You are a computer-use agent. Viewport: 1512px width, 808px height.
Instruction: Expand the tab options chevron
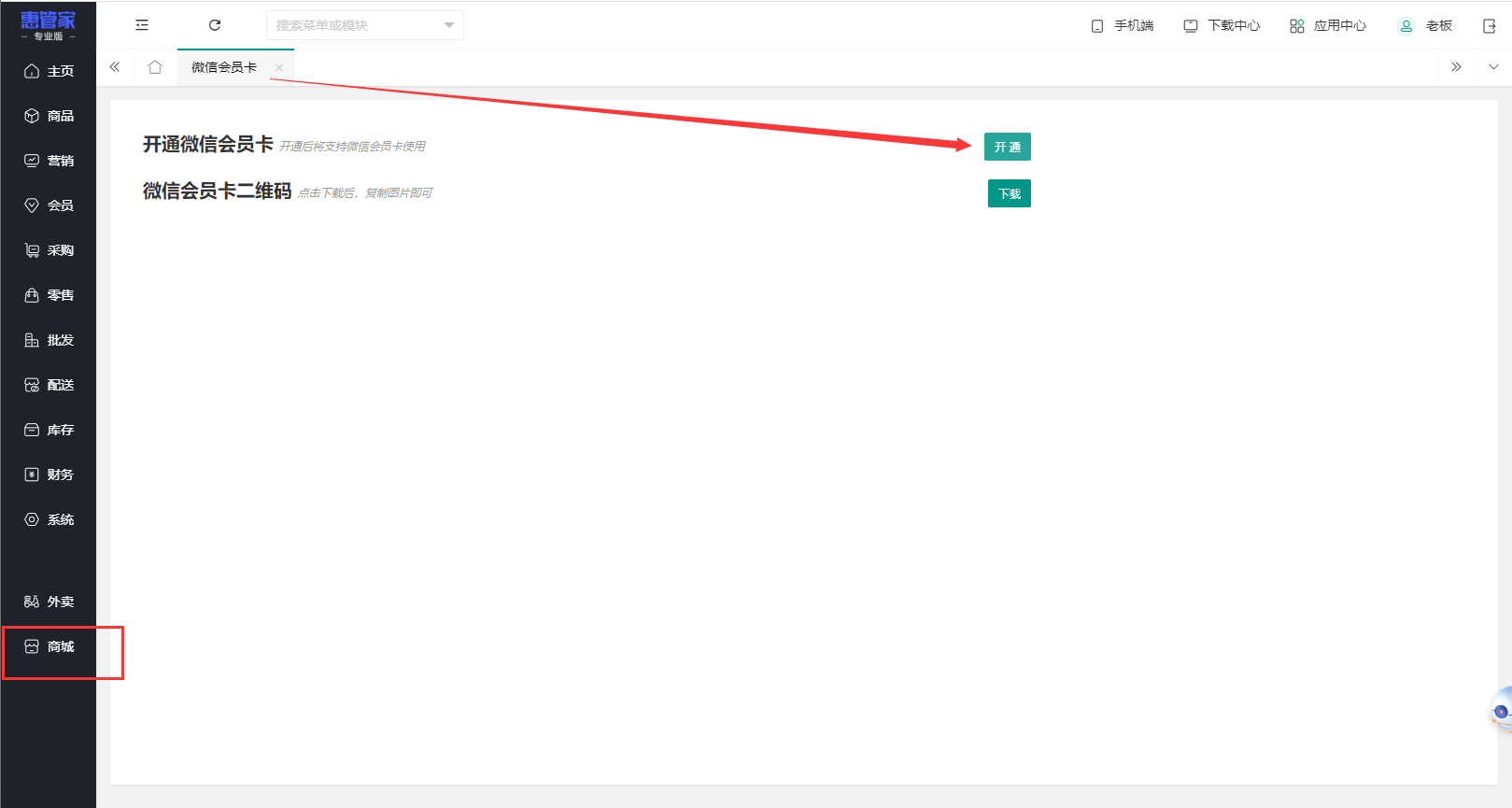pos(1493,67)
